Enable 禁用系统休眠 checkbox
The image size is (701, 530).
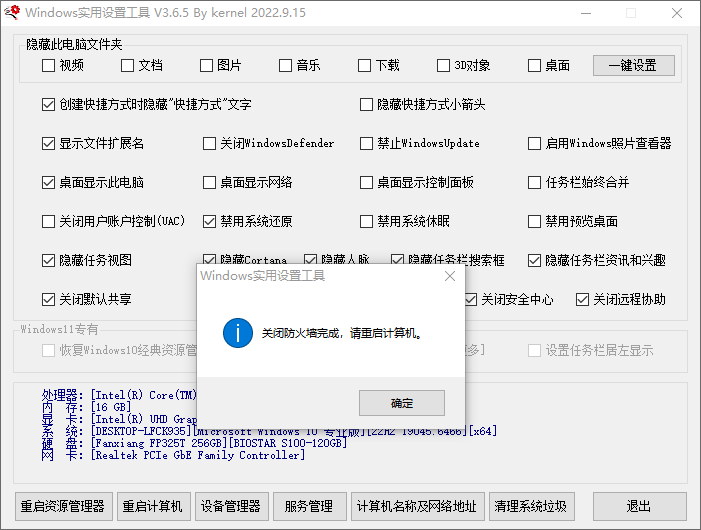click(366, 221)
